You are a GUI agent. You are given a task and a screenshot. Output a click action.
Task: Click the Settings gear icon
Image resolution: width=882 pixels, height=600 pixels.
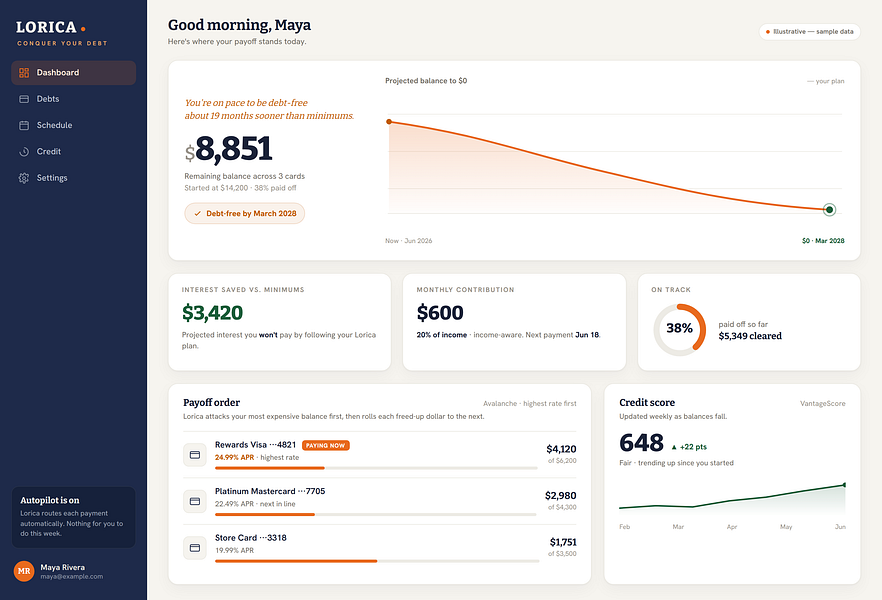pos(24,178)
